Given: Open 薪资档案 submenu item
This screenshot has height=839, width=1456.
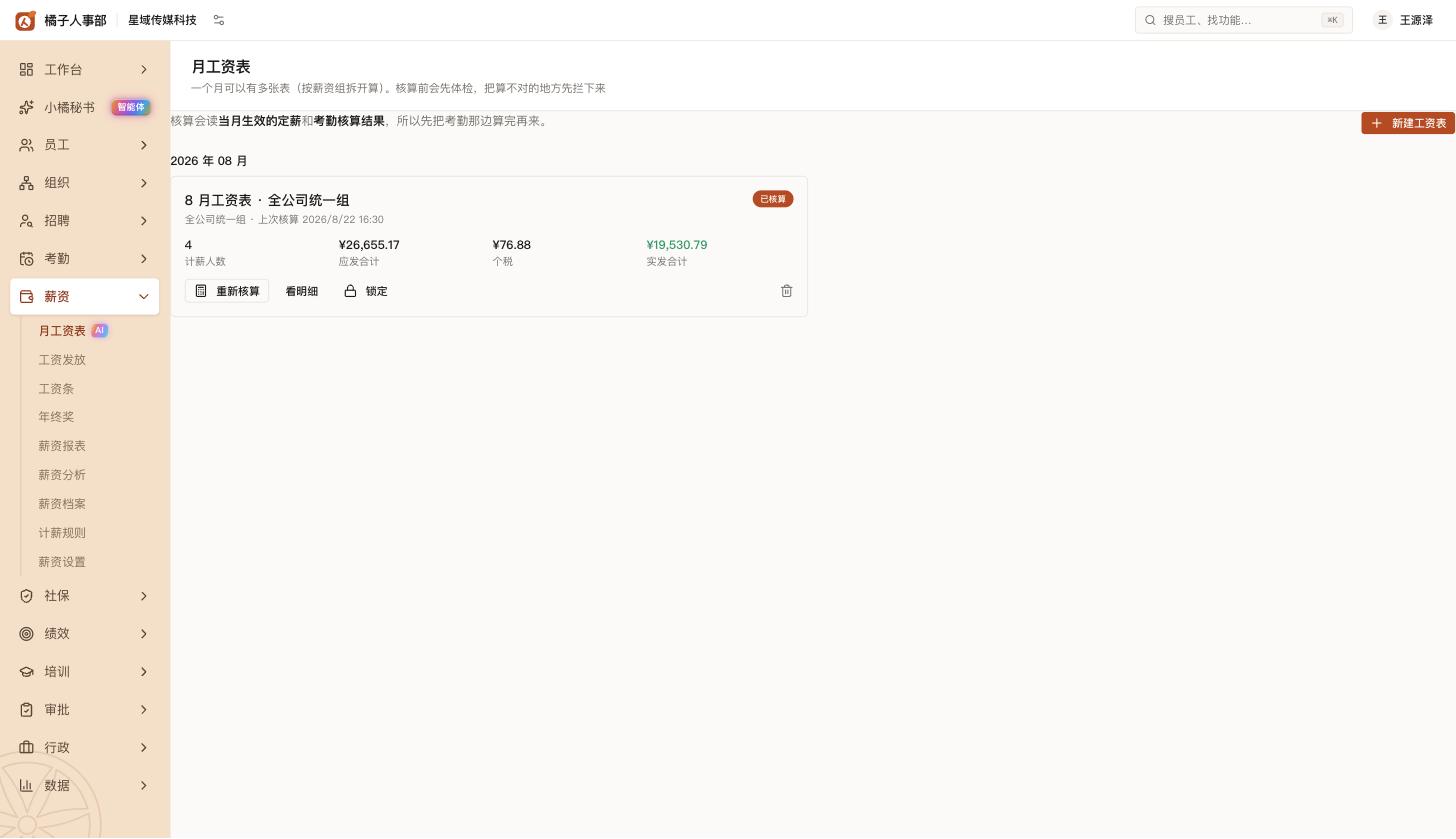Looking at the screenshot, I should (62, 504).
